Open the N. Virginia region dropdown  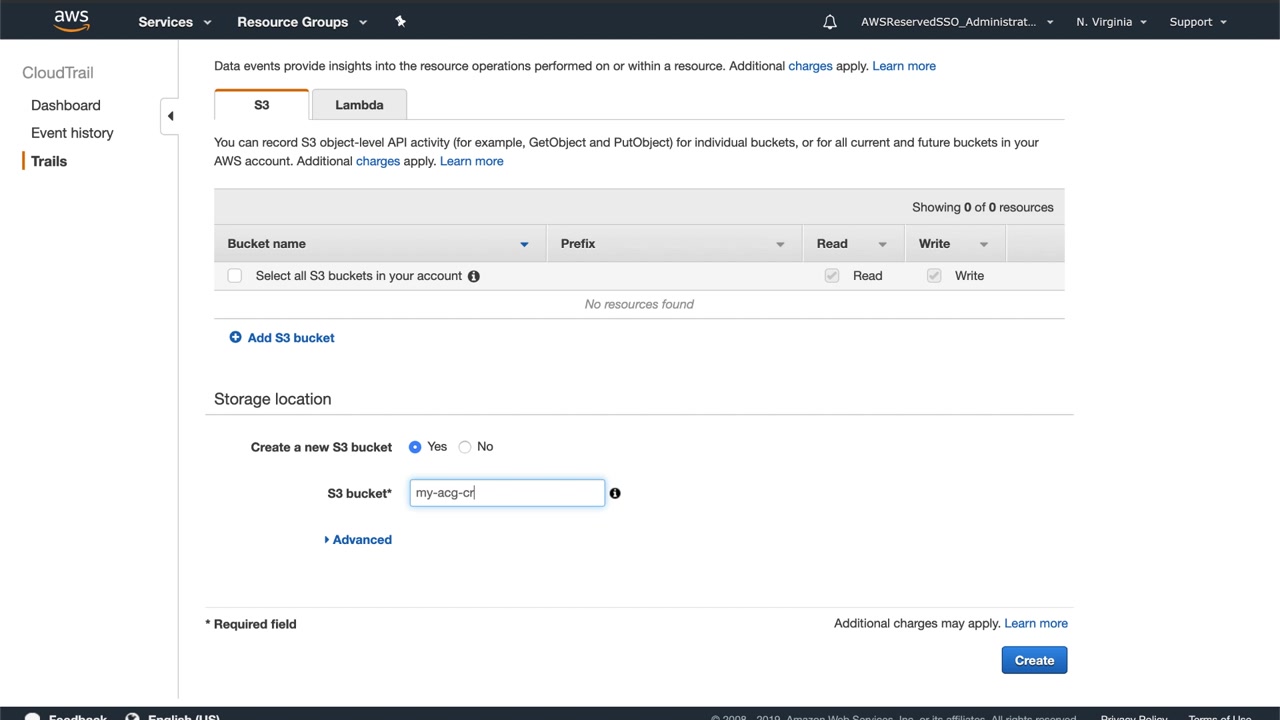1110,22
